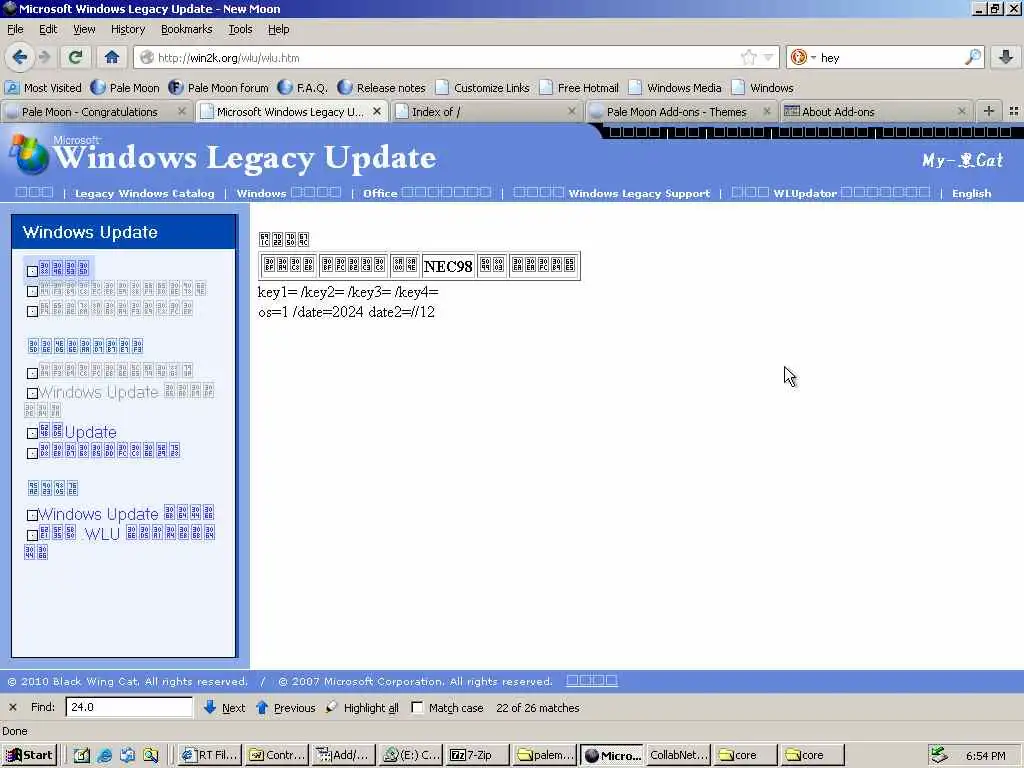Screen dimensions: 1024x768
Task: Open the (E:) C... taskbar window
Action: pyautogui.click(x=411, y=755)
